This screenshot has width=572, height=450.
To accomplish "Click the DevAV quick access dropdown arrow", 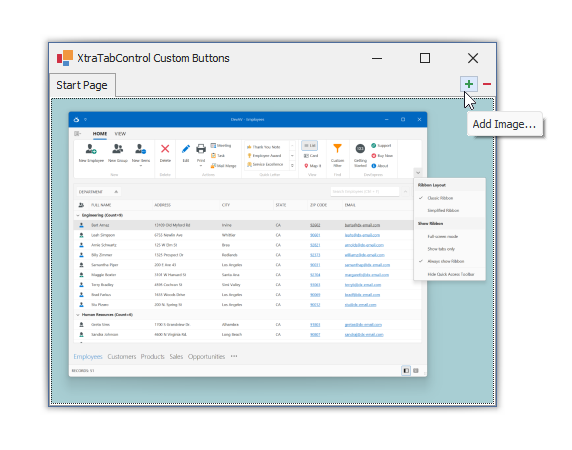I will click(x=85, y=119).
